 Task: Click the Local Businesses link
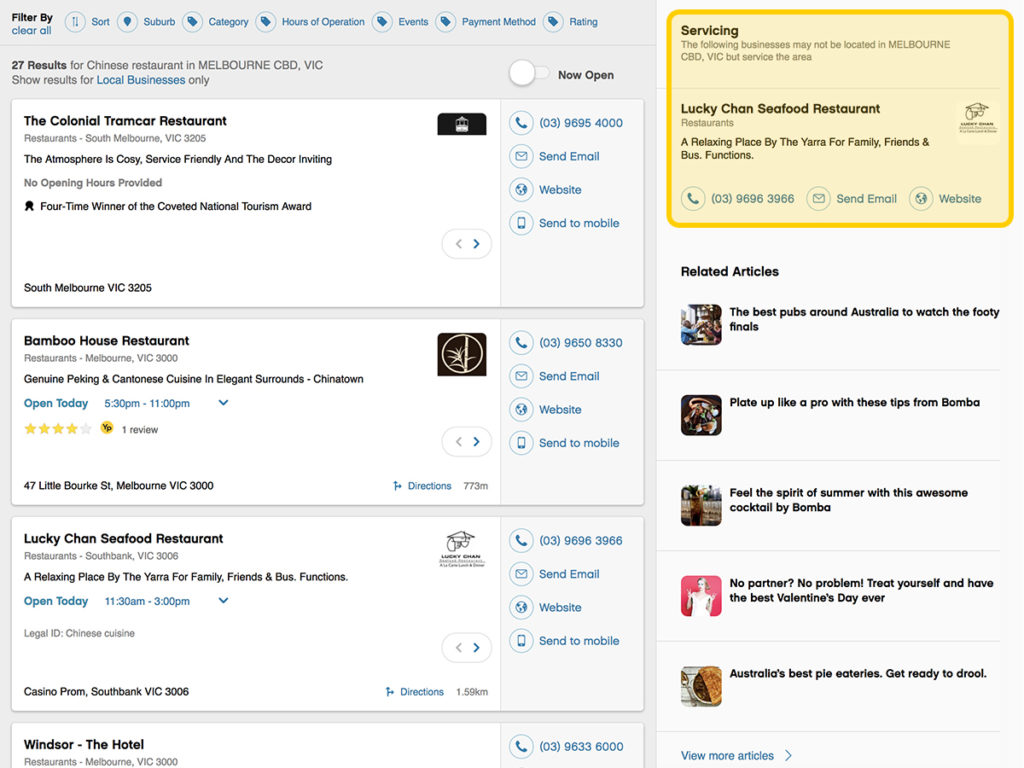click(x=141, y=80)
